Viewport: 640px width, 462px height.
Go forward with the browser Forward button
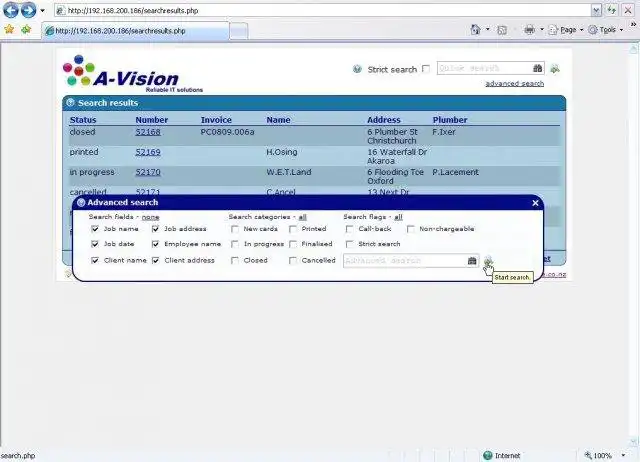28,10
